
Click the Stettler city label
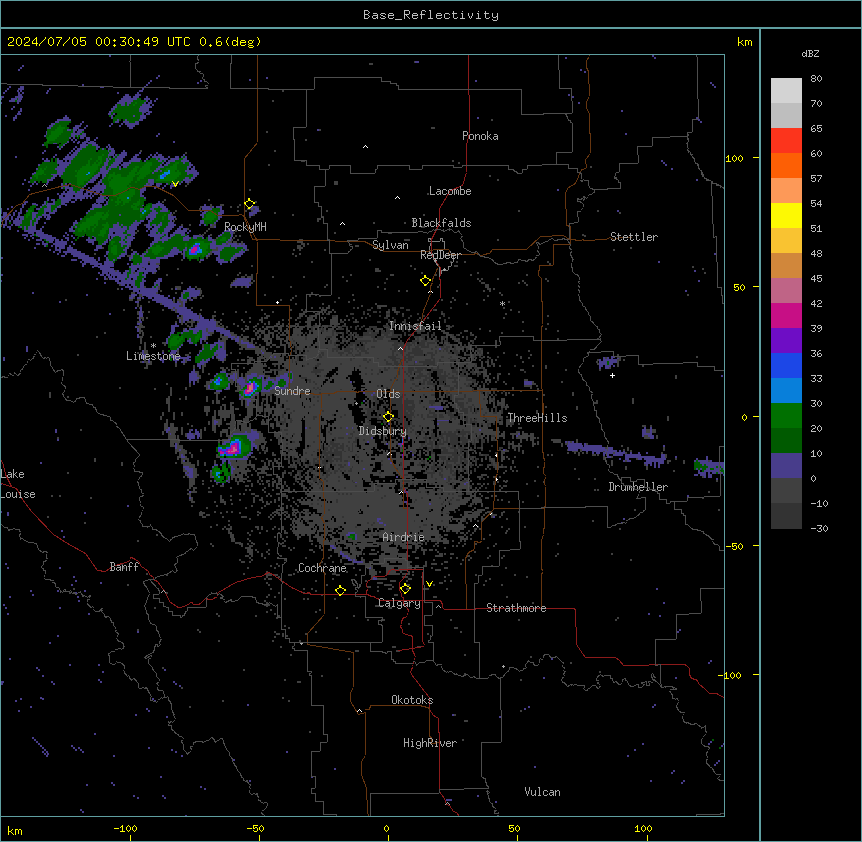coord(634,237)
